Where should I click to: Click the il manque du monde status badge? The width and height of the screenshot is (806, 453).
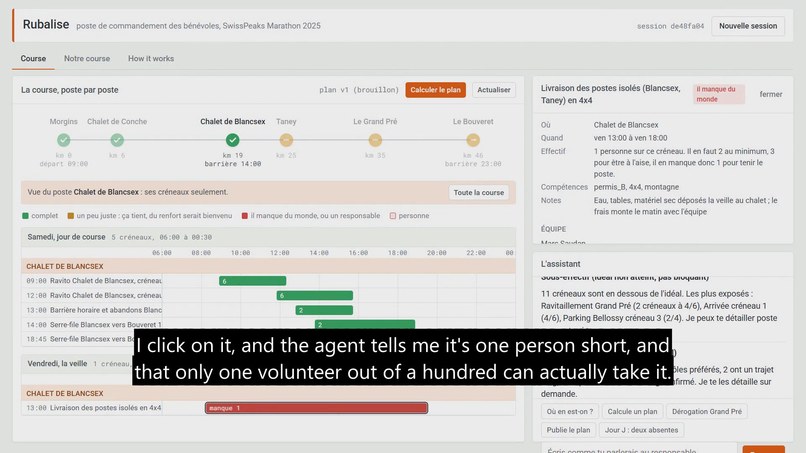[x=719, y=94]
